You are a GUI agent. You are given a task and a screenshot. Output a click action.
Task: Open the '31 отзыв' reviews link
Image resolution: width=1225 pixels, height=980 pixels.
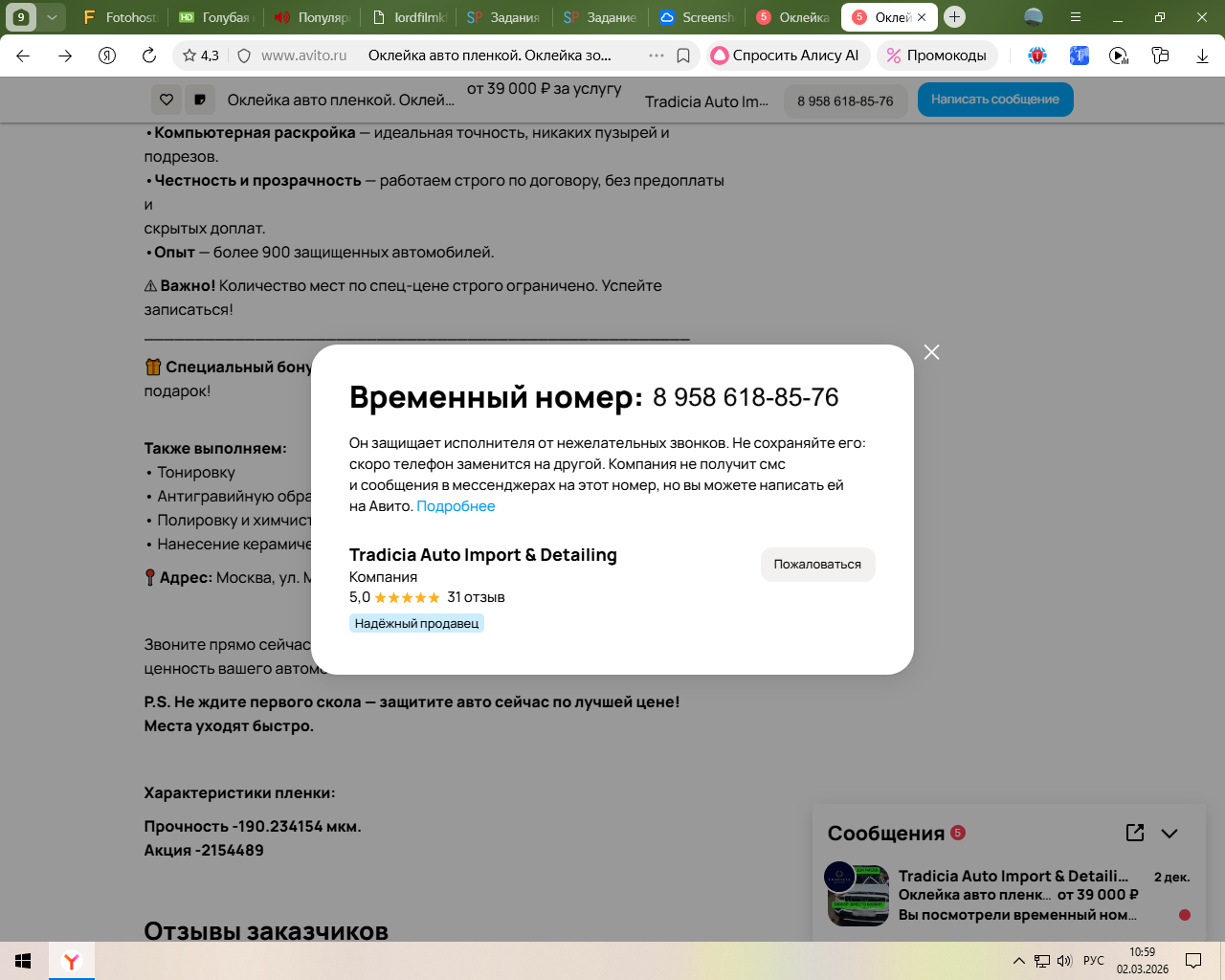pyautogui.click(x=476, y=597)
